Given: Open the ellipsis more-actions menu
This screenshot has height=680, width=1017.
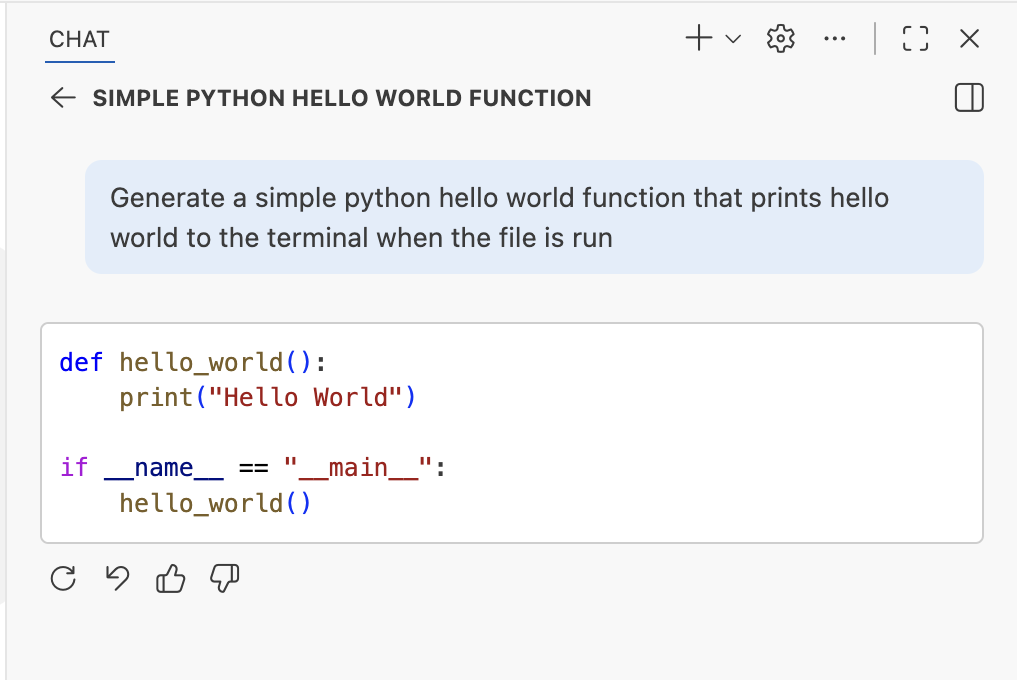Looking at the screenshot, I should [835, 38].
